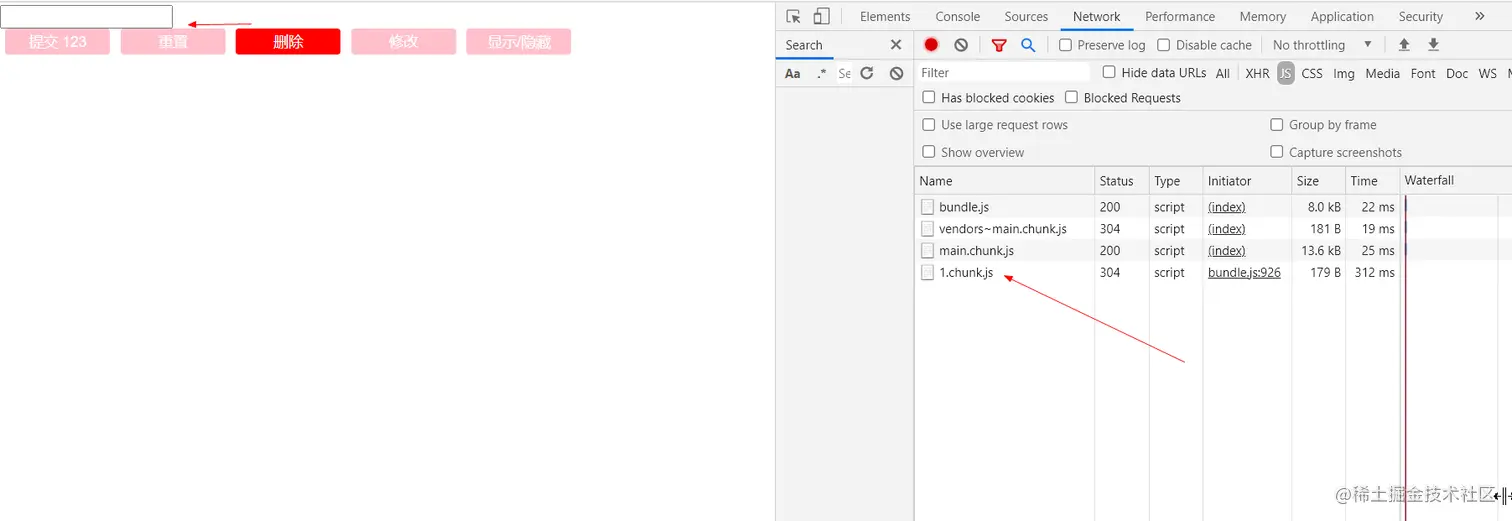Image resolution: width=1512 pixels, height=521 pixels.
Task: Click the export HAR download arrow icon
Action: 1433,45
